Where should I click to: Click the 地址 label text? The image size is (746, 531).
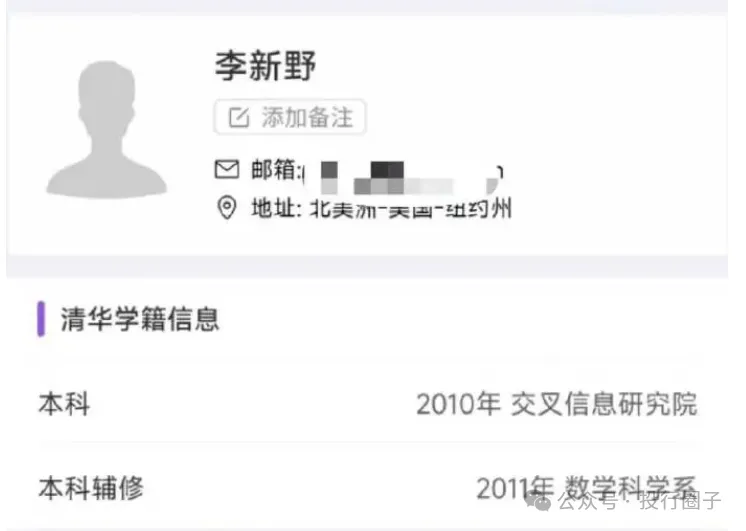tap(276, 208)
